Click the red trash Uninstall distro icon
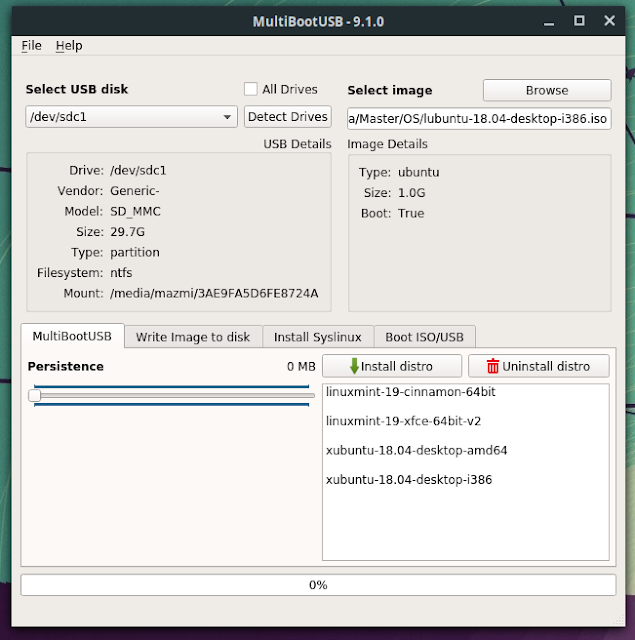The image size is (635, 640). click(x=493, y=366)
